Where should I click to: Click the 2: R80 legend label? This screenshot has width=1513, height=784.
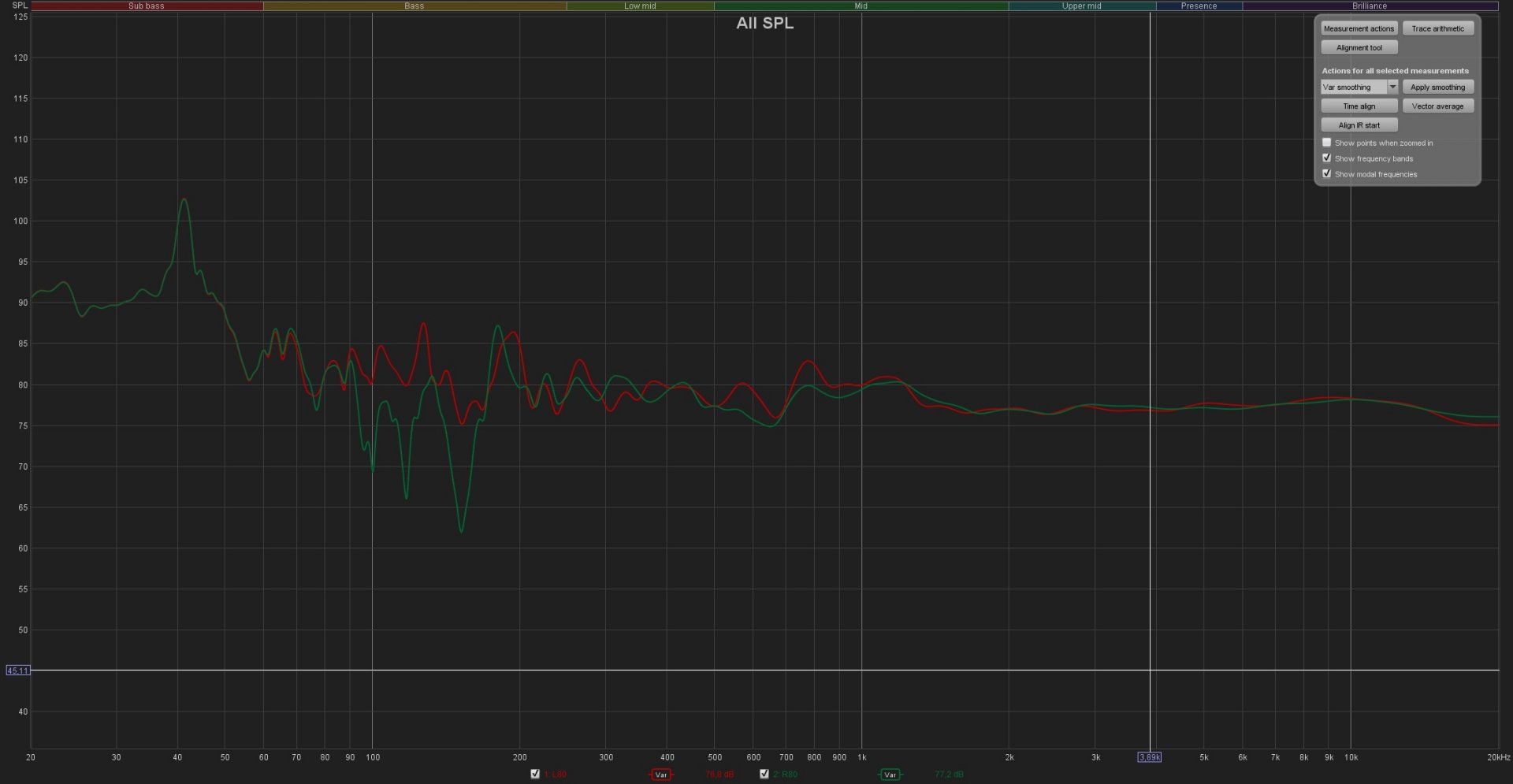pos(785,775)
